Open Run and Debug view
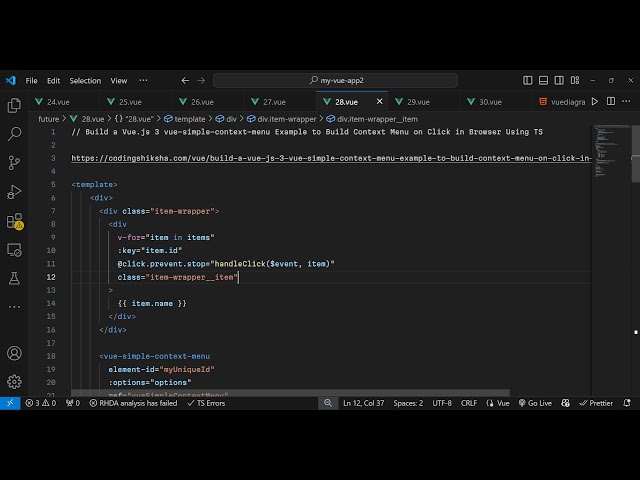 click(x=14, y=192)
